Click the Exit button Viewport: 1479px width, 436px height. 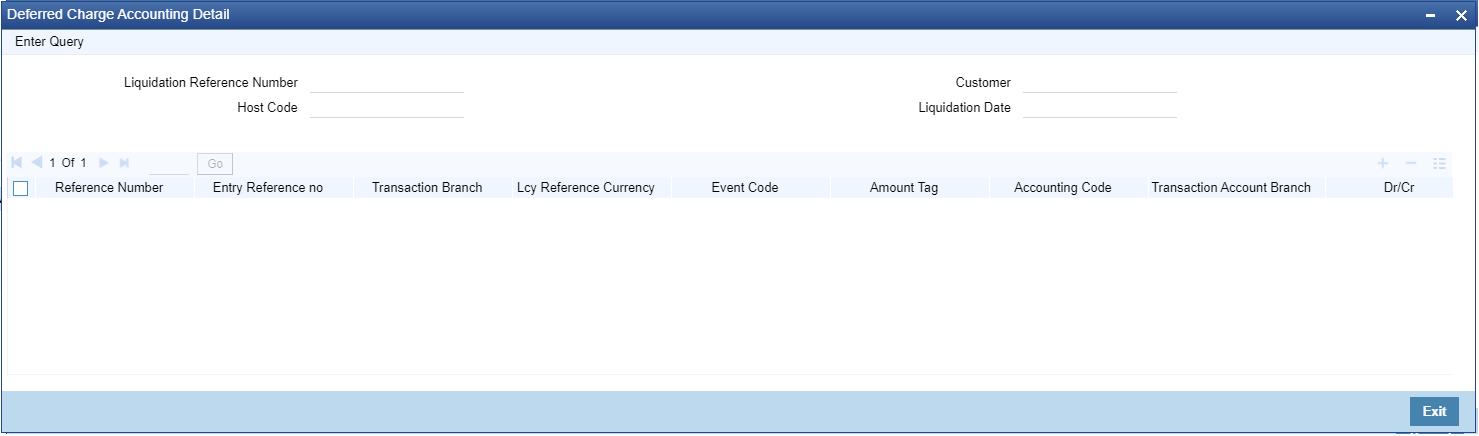1434,411
